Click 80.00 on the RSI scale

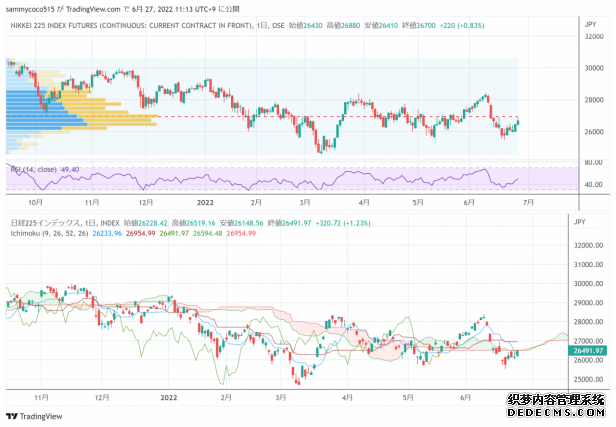594,162
